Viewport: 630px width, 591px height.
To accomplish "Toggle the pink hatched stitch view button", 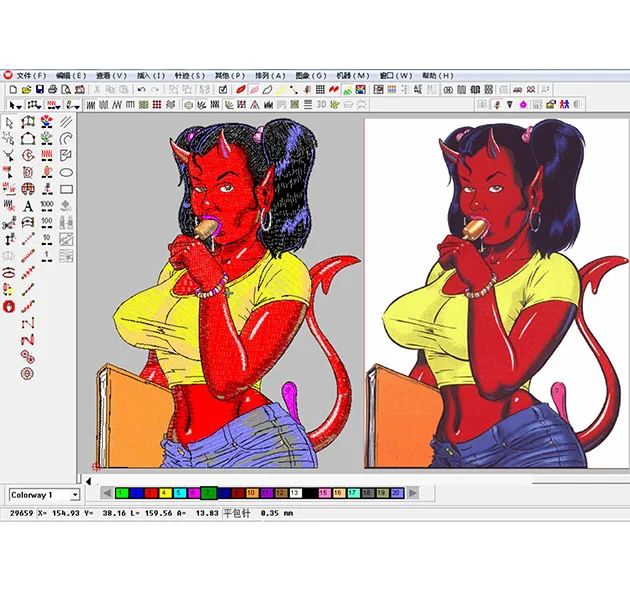I will [254, 90].
